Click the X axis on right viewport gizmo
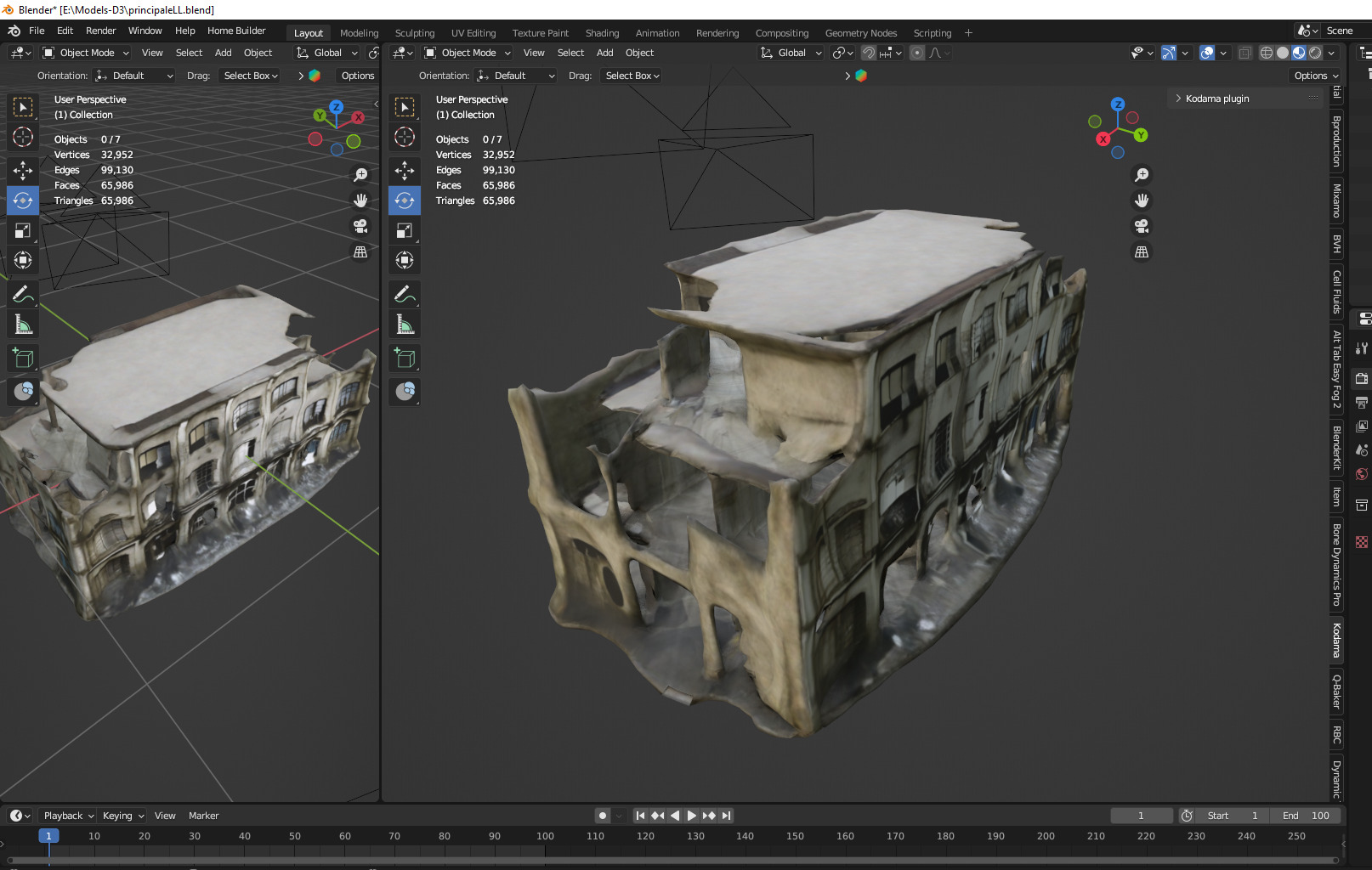The height and width of the screenshot is (870, 1372). [1103, 138]
